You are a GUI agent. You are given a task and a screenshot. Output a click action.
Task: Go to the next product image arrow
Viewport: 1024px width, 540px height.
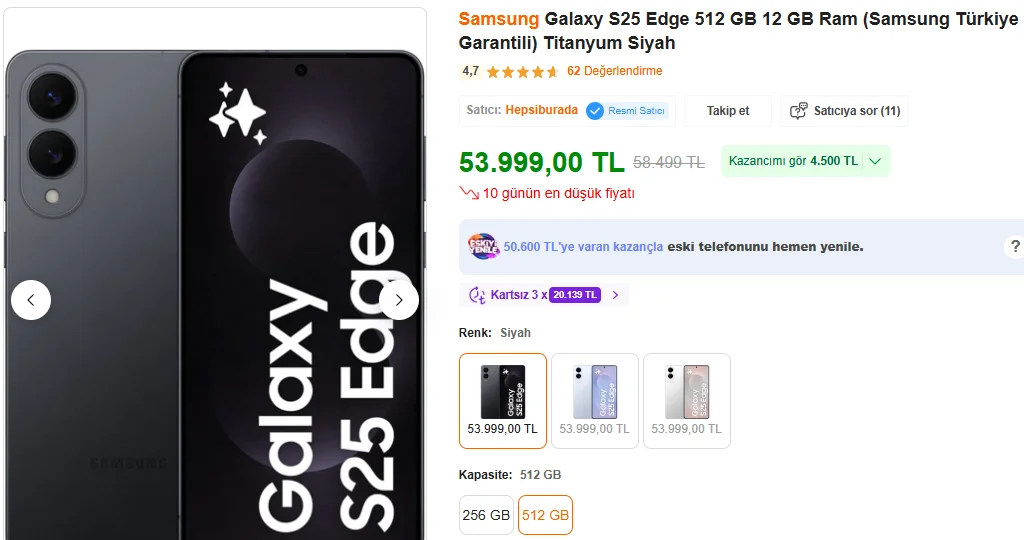point(399,300)
